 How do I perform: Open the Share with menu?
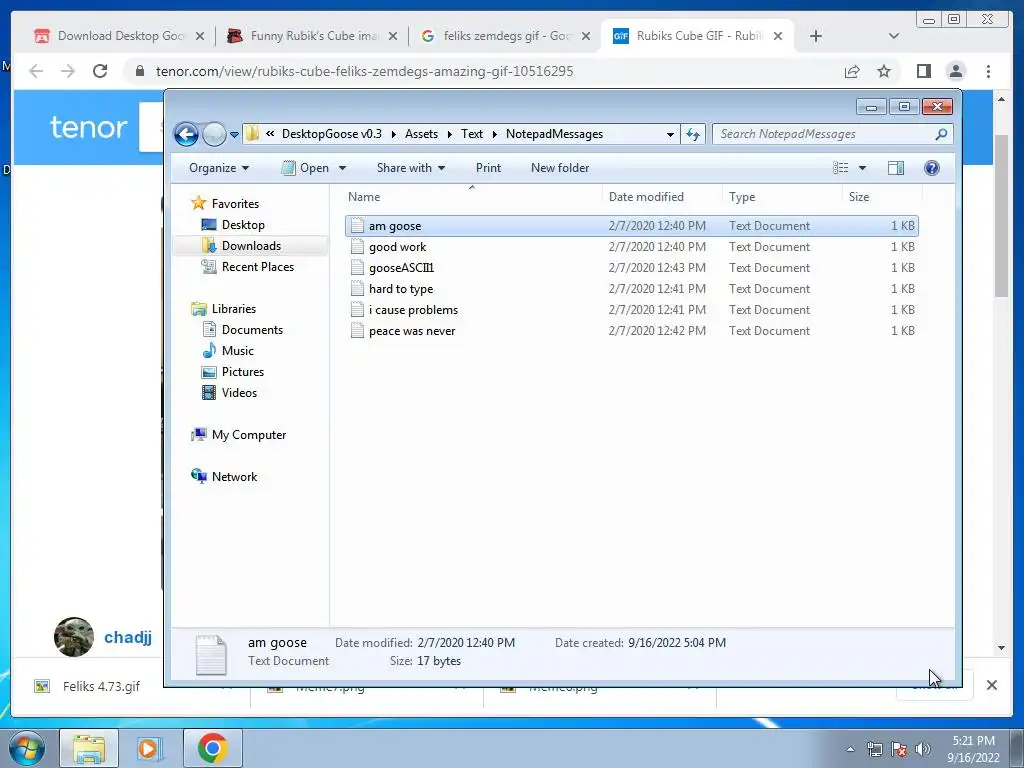(411, 168)
